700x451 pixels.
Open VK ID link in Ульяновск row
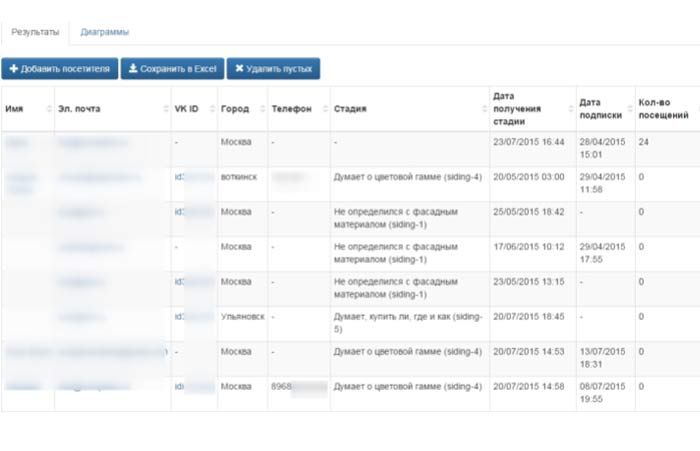(180, 317)
